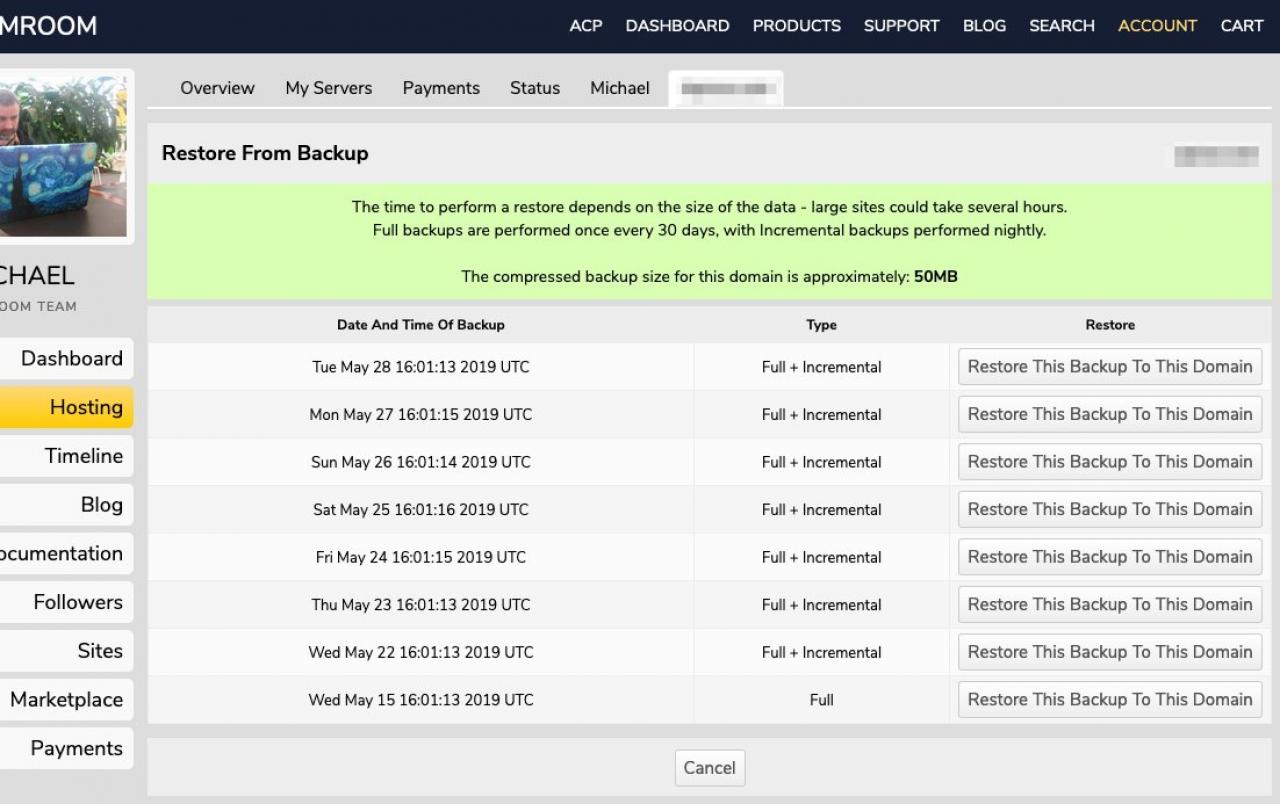Image resolution: width=1280 pixels, height=804 pixels.
Task: Switch to the Overview tab
Action: (x=217, y=88)
